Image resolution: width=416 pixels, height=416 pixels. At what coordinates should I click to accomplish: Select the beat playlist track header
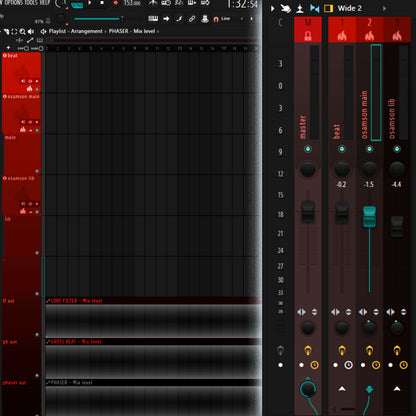(21, 72)
